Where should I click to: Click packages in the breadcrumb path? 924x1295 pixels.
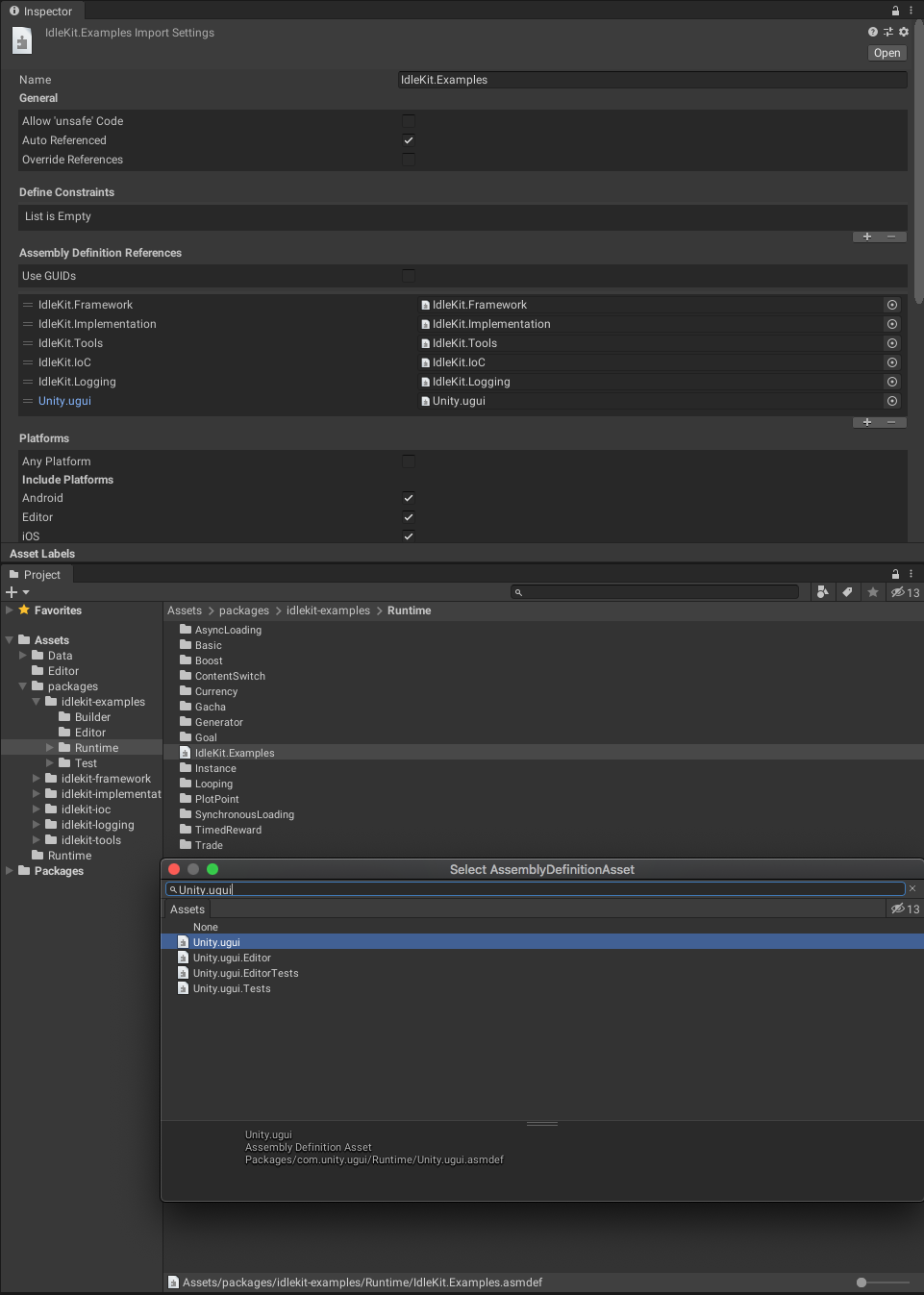point(244,610)
